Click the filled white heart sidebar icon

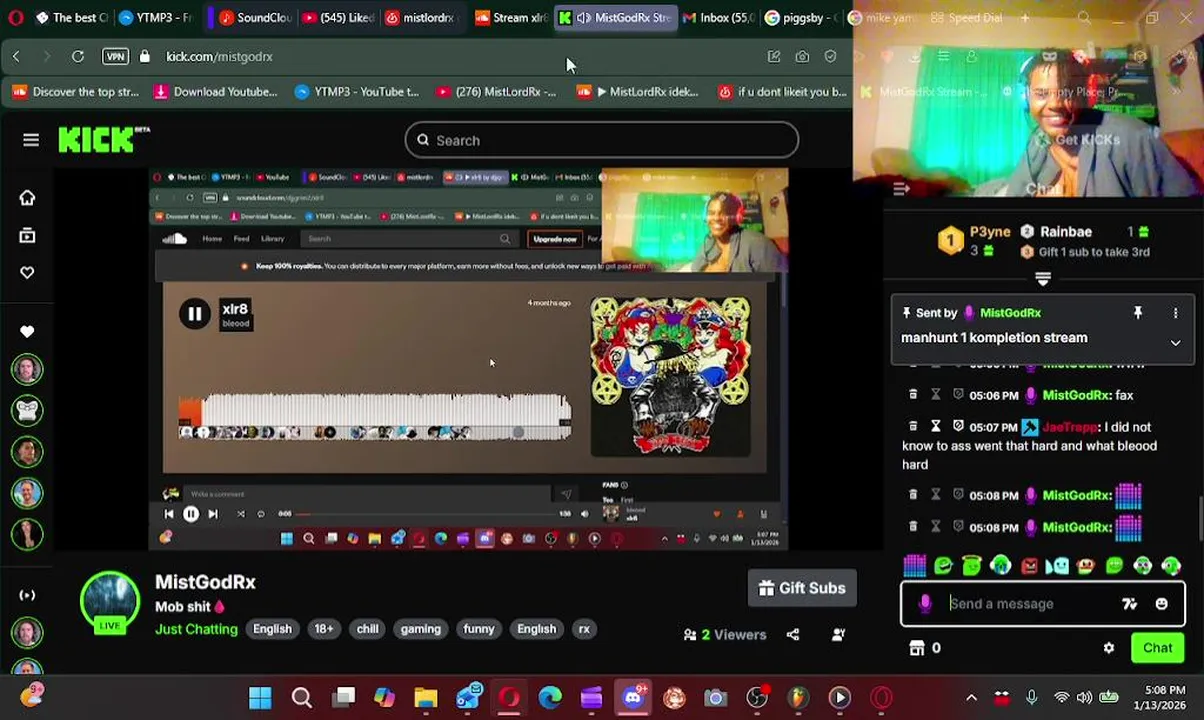coord(27,331)
